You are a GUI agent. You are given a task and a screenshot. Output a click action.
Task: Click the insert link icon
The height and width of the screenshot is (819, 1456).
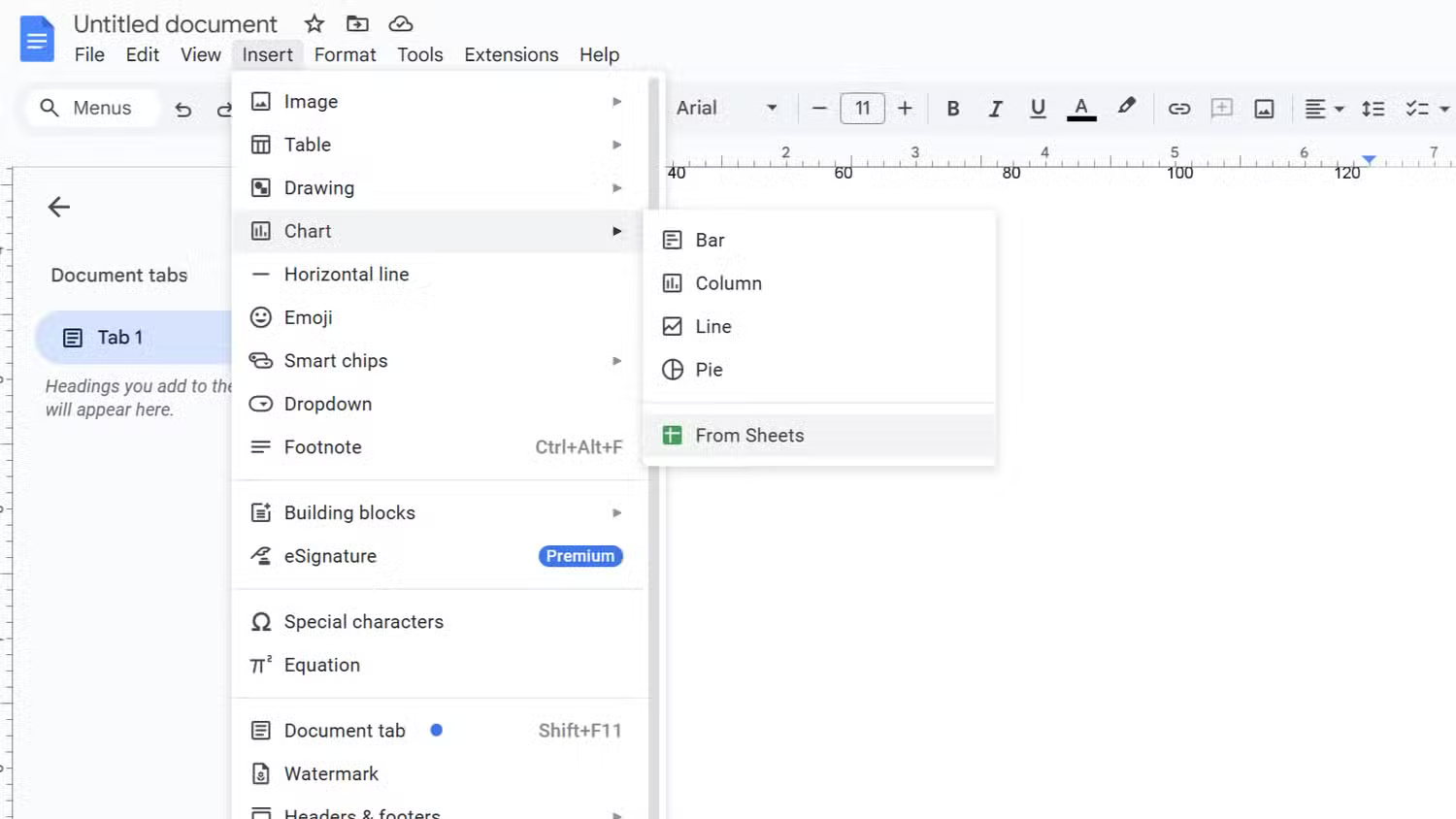click(x=1179, y=108)
